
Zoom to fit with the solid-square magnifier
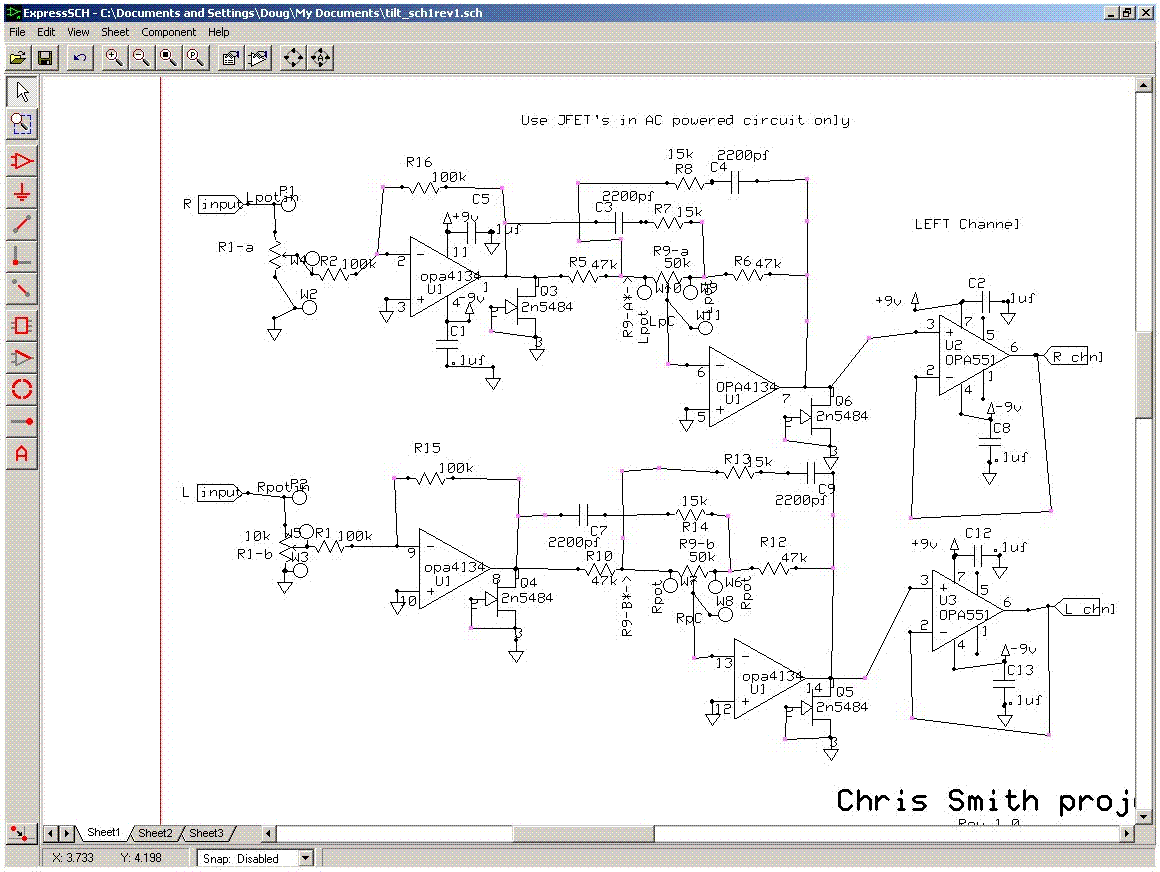pyautogui.click(x=168, y=58)
